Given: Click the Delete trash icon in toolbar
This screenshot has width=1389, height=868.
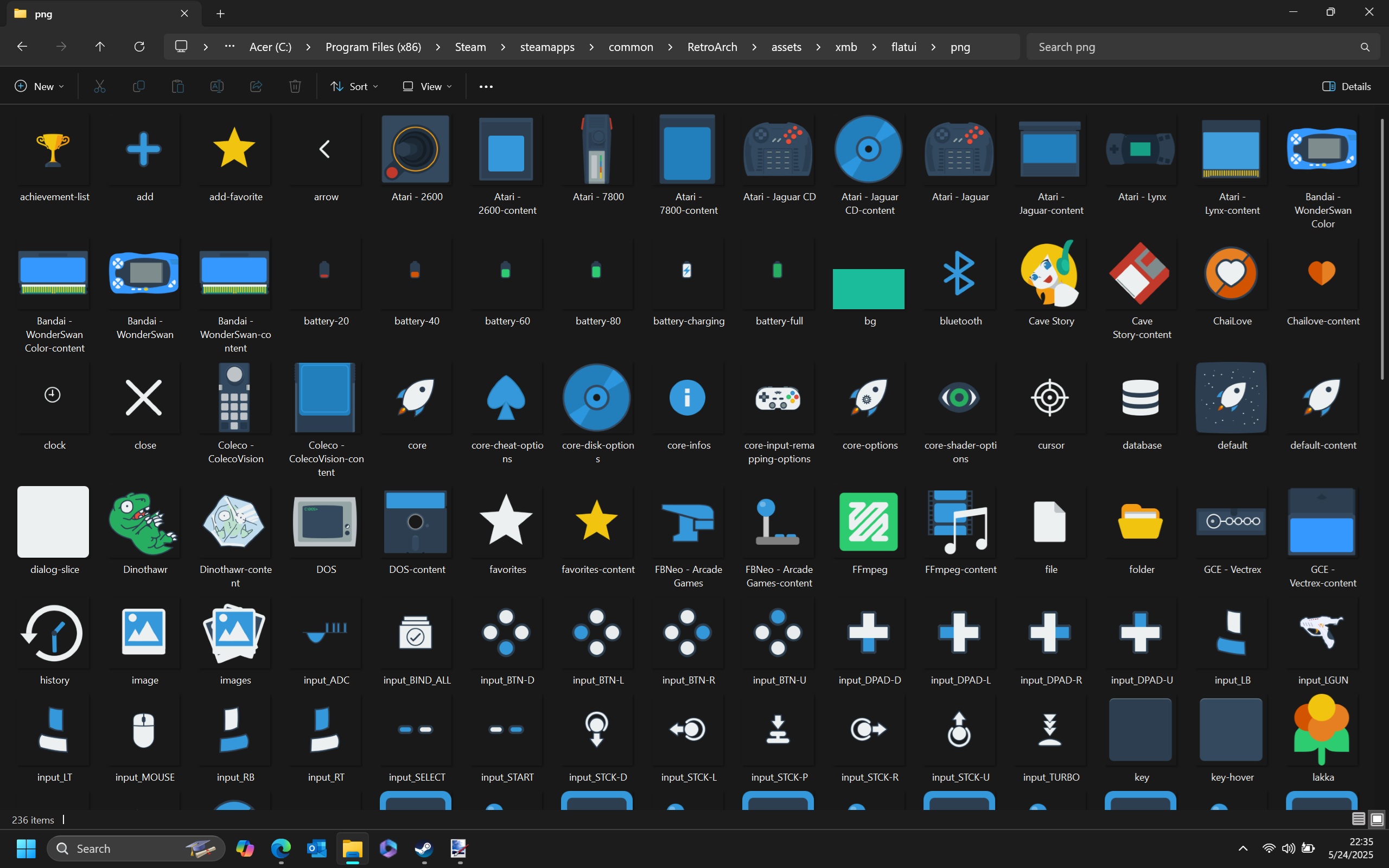Looking at the screenshot, I should click(295, 86).
